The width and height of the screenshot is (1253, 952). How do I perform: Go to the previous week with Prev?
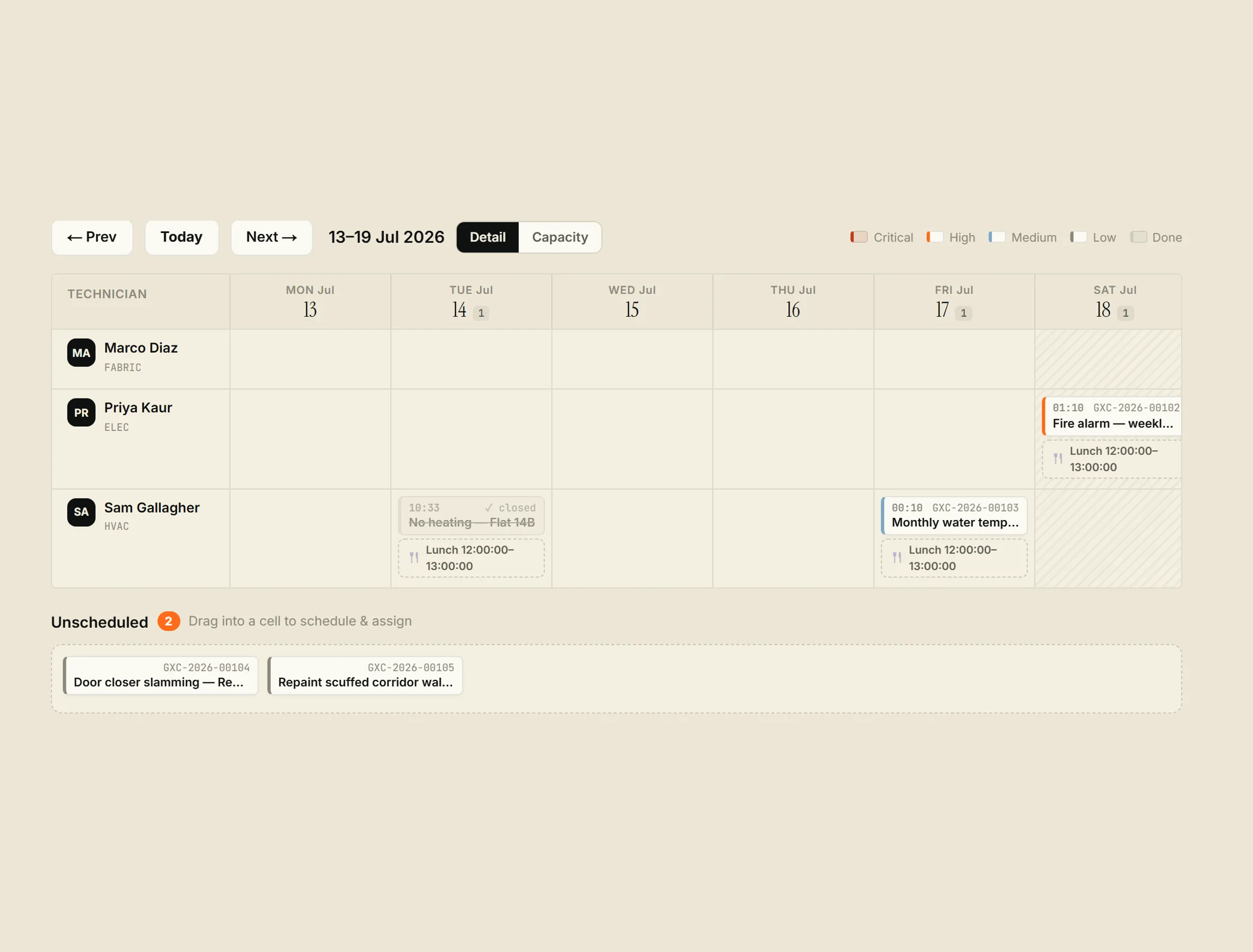click(92, 237)
